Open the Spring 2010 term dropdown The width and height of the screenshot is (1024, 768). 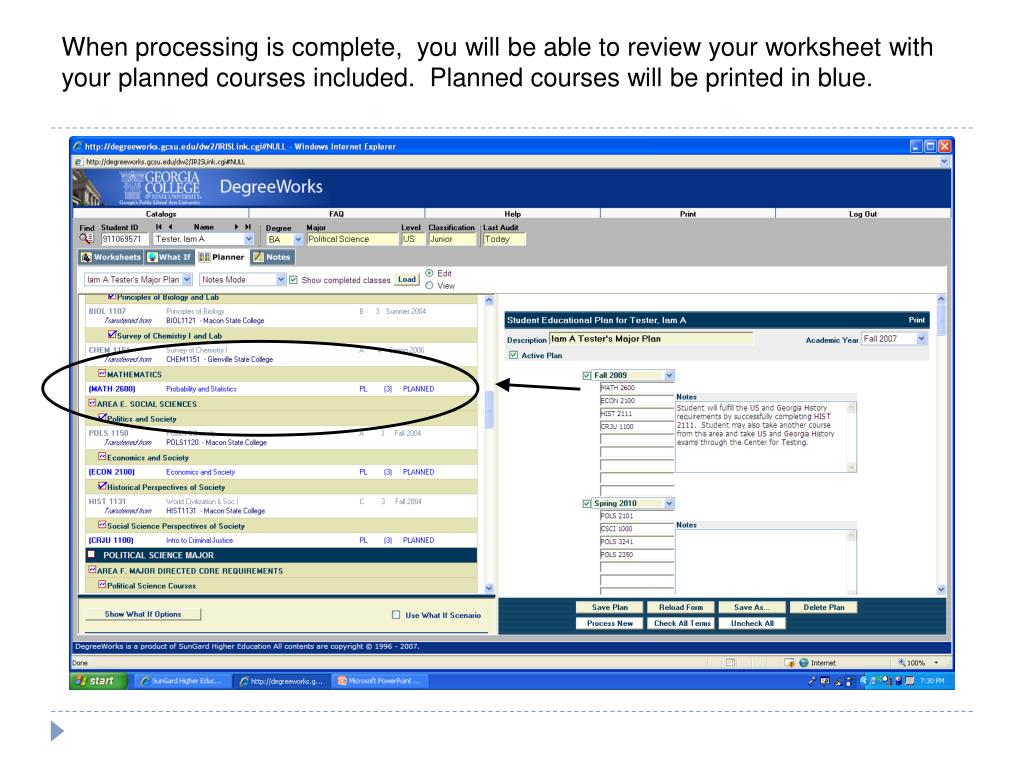coord(669,504)
